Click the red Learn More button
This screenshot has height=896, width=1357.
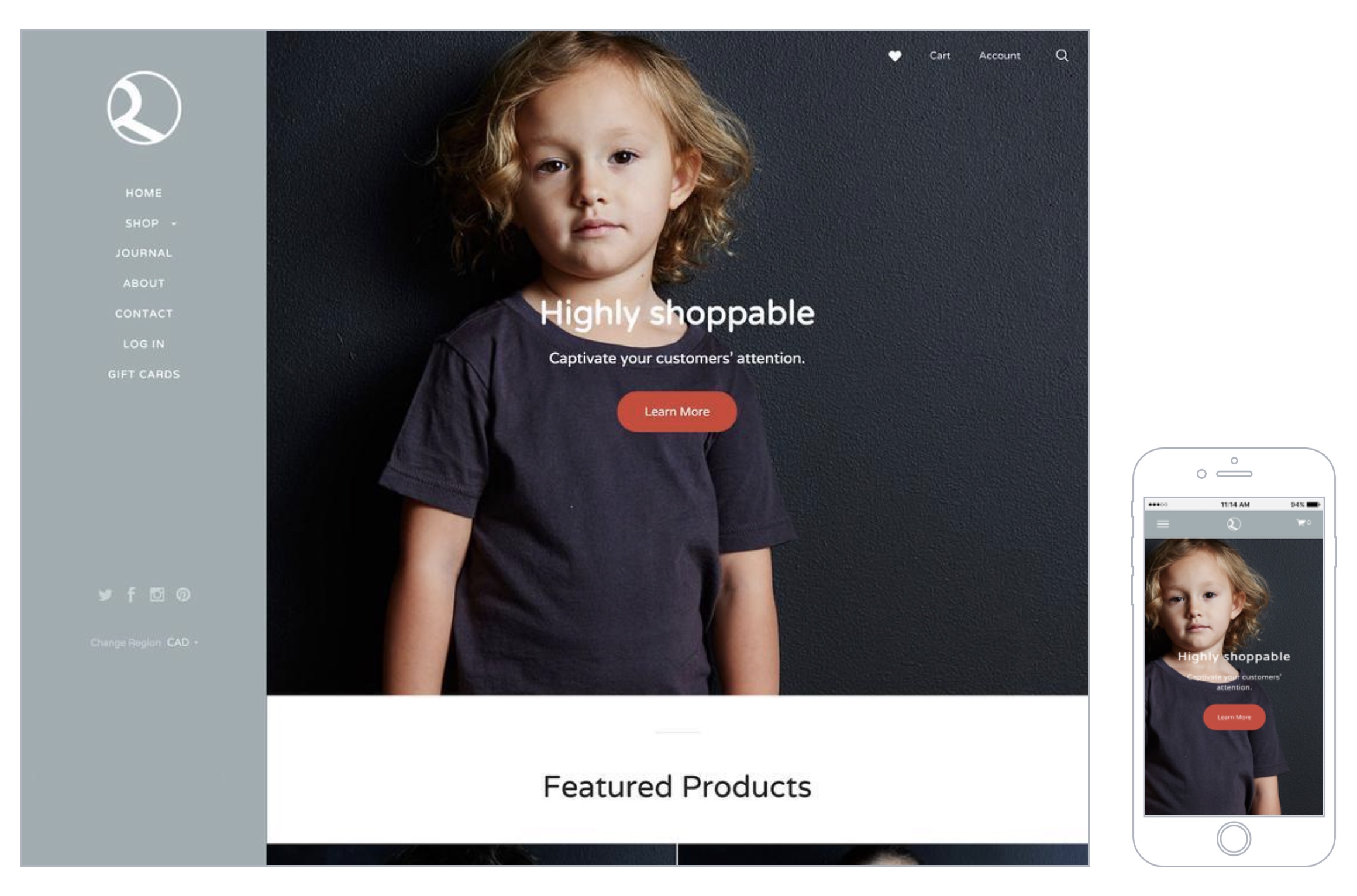tap(677, 412)
